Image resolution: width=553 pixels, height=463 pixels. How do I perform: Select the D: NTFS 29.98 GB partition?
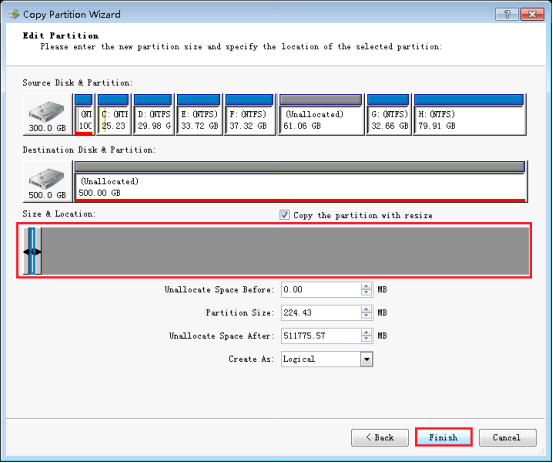pos(153,115)
